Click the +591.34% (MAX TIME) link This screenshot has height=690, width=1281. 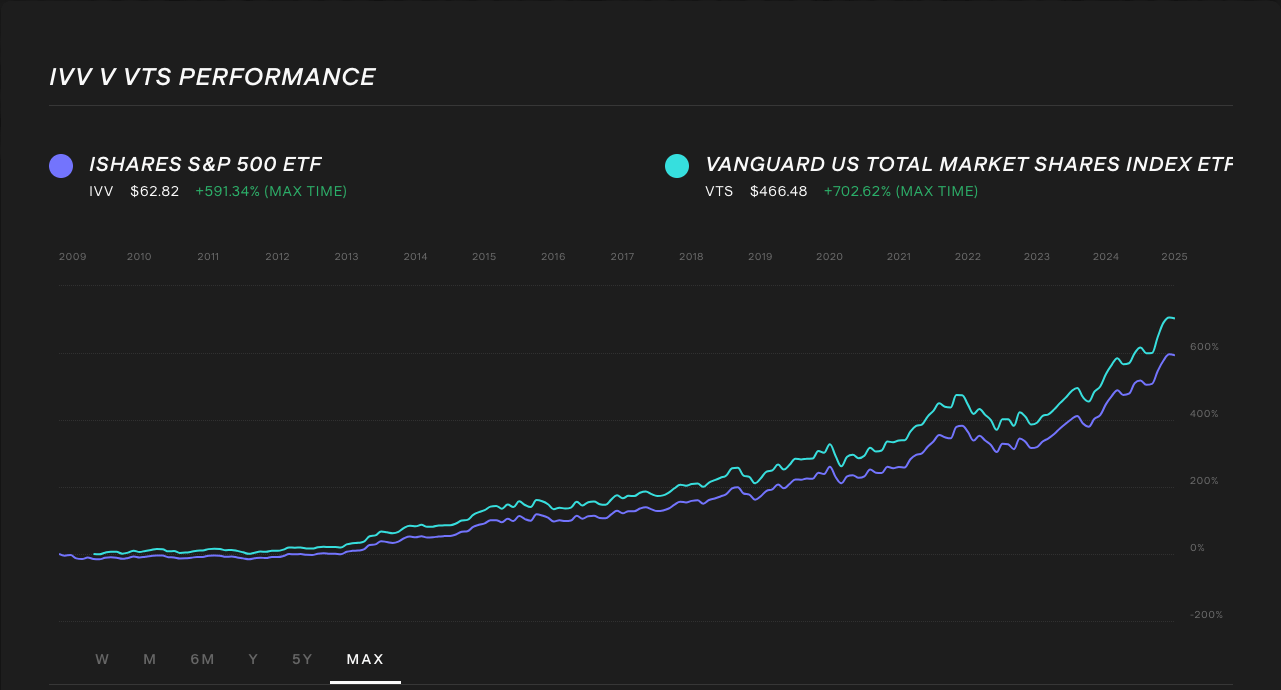pos(271,191)
